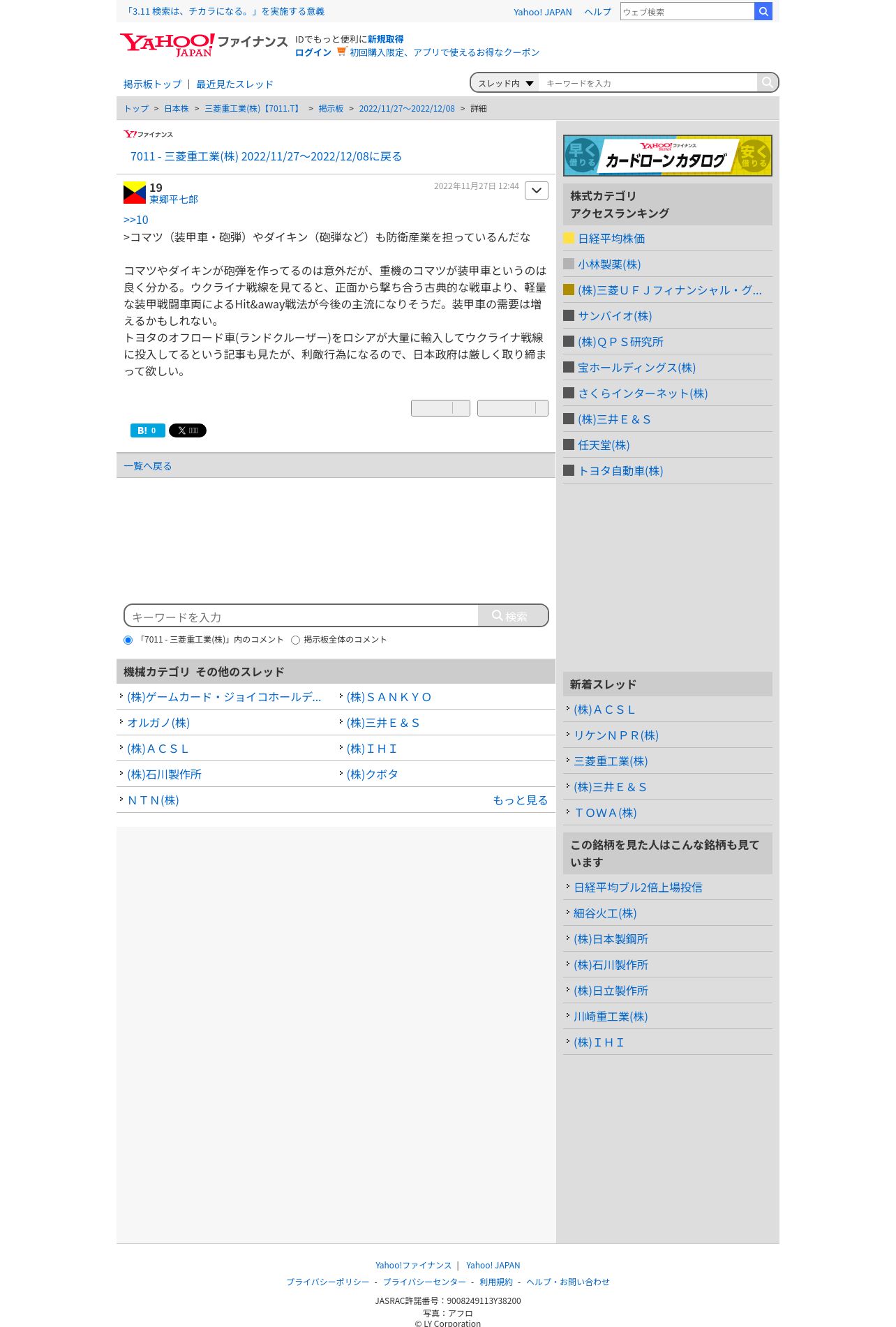Click username 東郷平七郎
This screenshot has height=1327, width=896.
pos(173,200)
